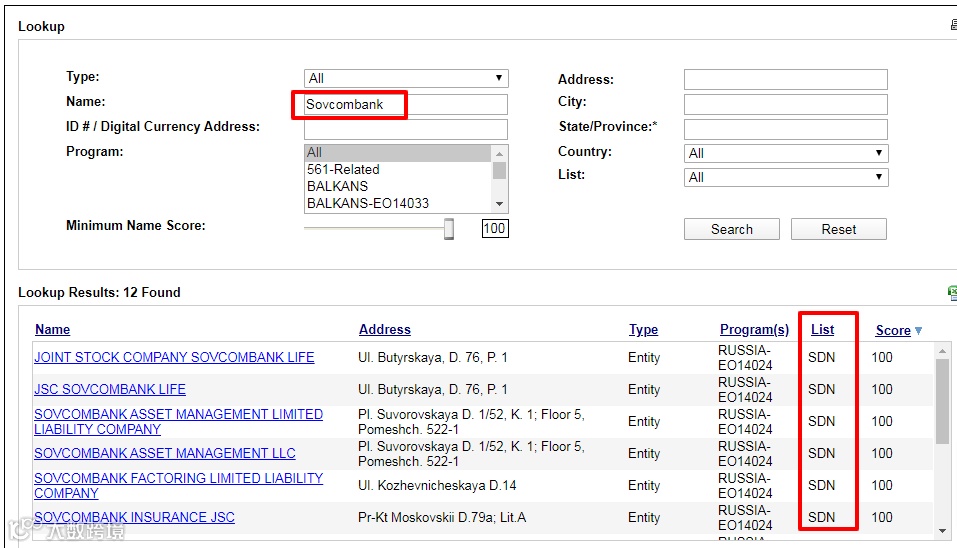Click Program list scroll-down arrow
Image resolution: width=957 pixels, height=548 pixels.
pos(499,204)
